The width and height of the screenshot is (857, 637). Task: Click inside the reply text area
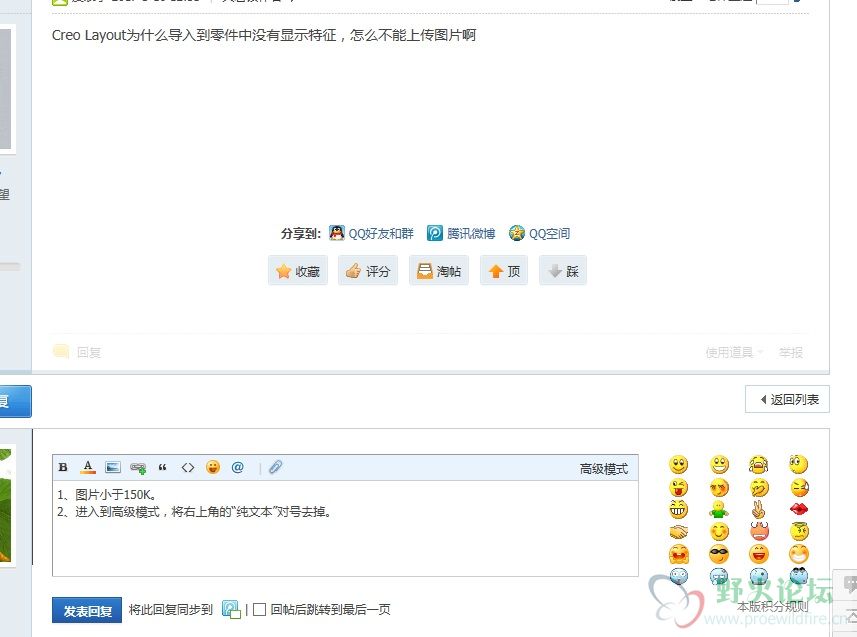coord(345,528)
